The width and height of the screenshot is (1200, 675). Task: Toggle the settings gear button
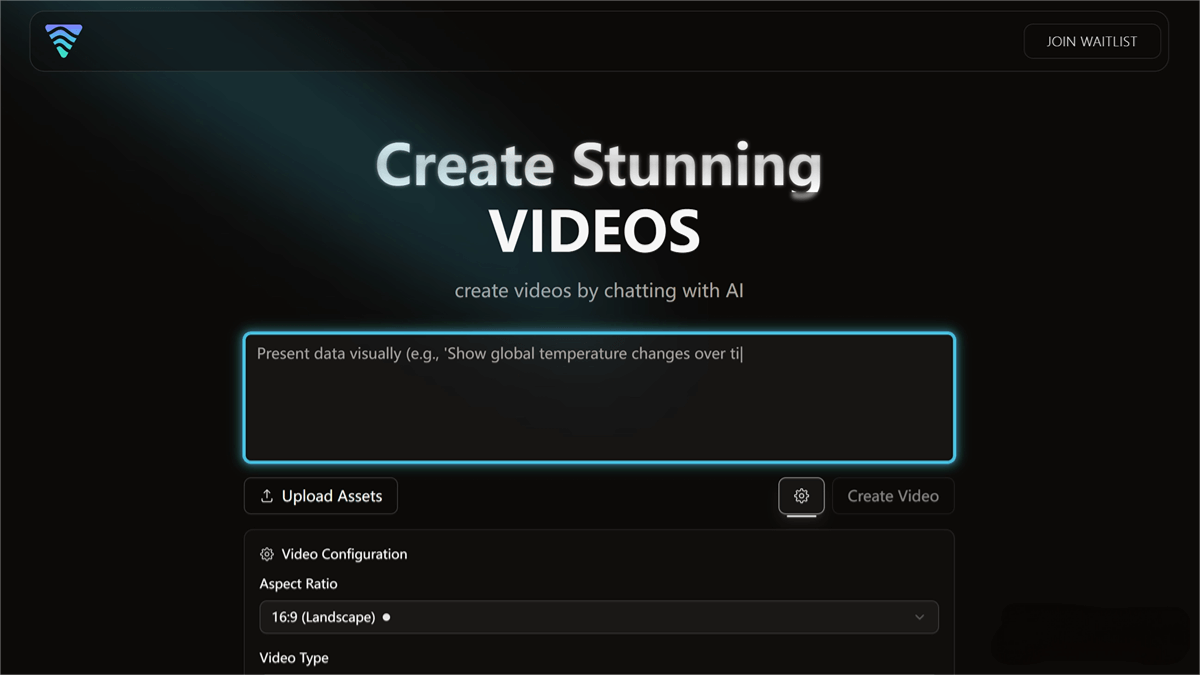[x=801, y=496]
